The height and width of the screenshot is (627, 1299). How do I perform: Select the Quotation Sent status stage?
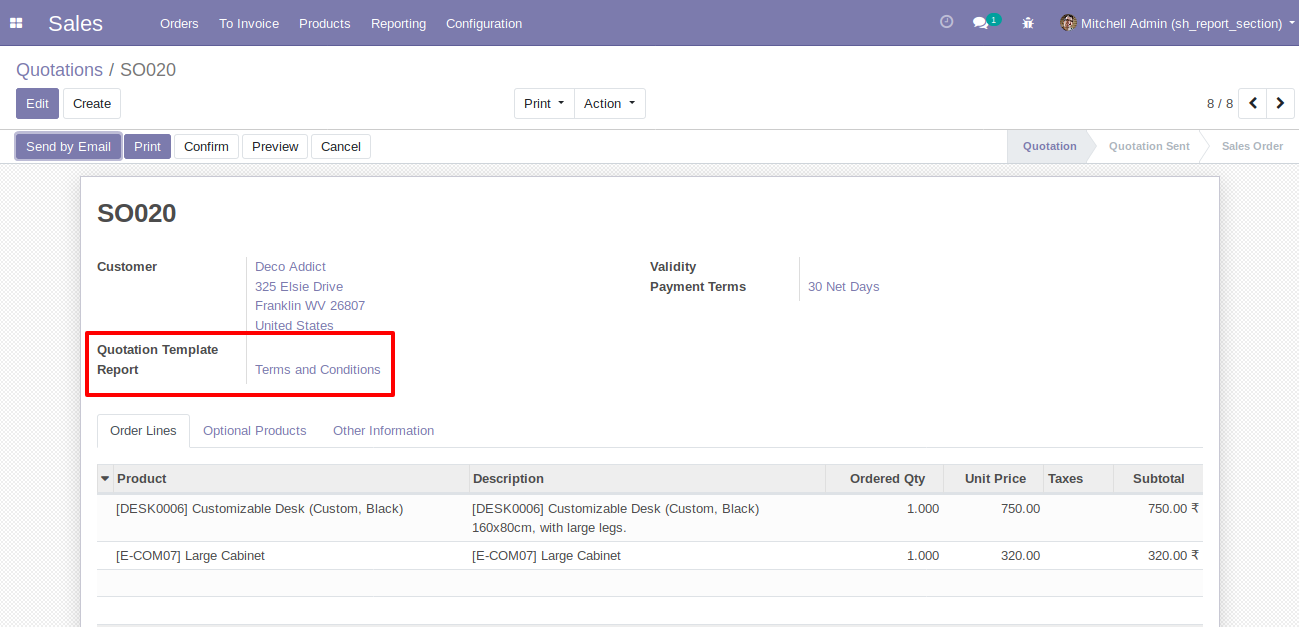pos(1149,146)
